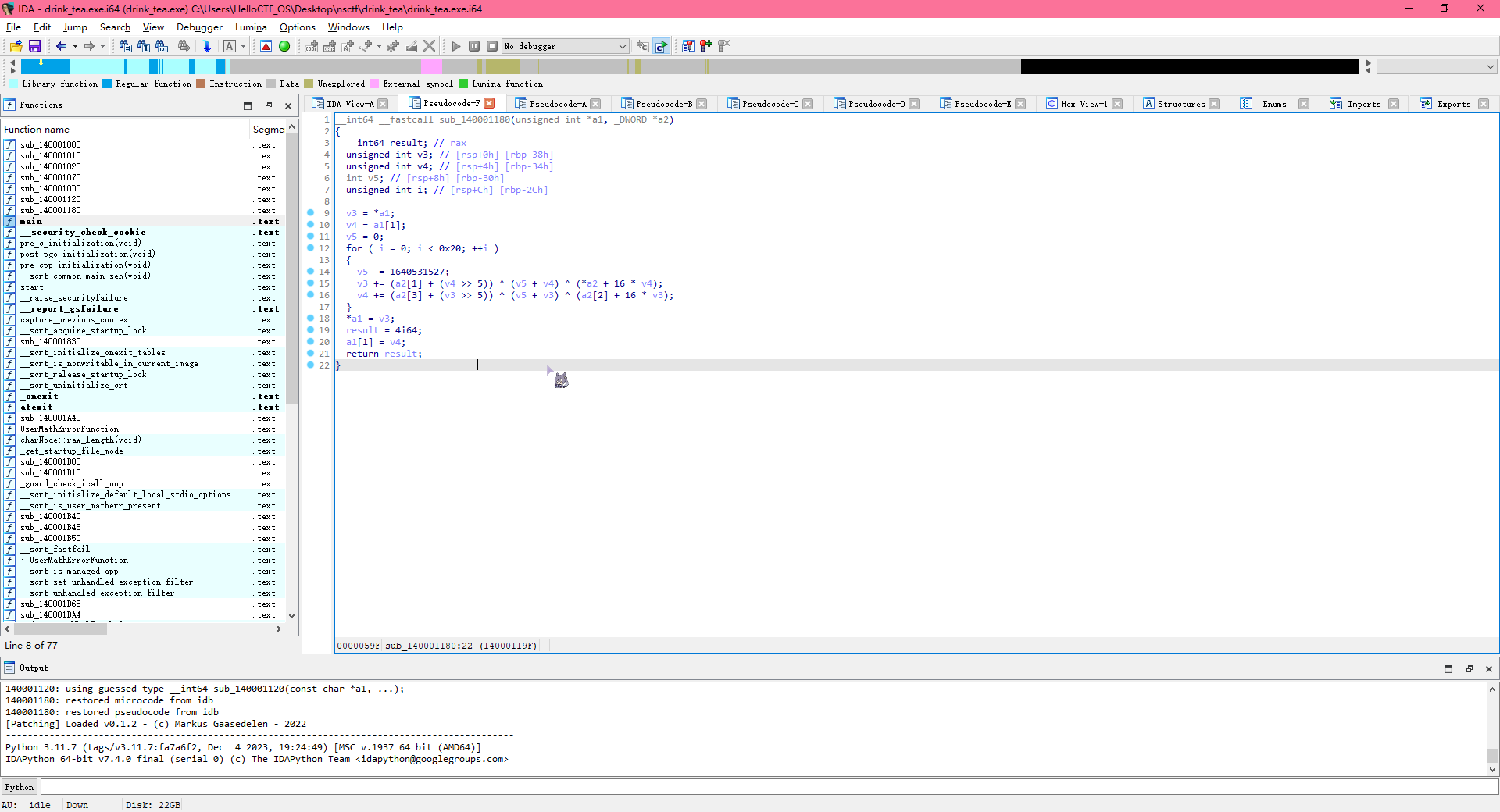Select main in the Functions list
The image size is (1500, 812).
pyautogui.click(x=31, y=222)
